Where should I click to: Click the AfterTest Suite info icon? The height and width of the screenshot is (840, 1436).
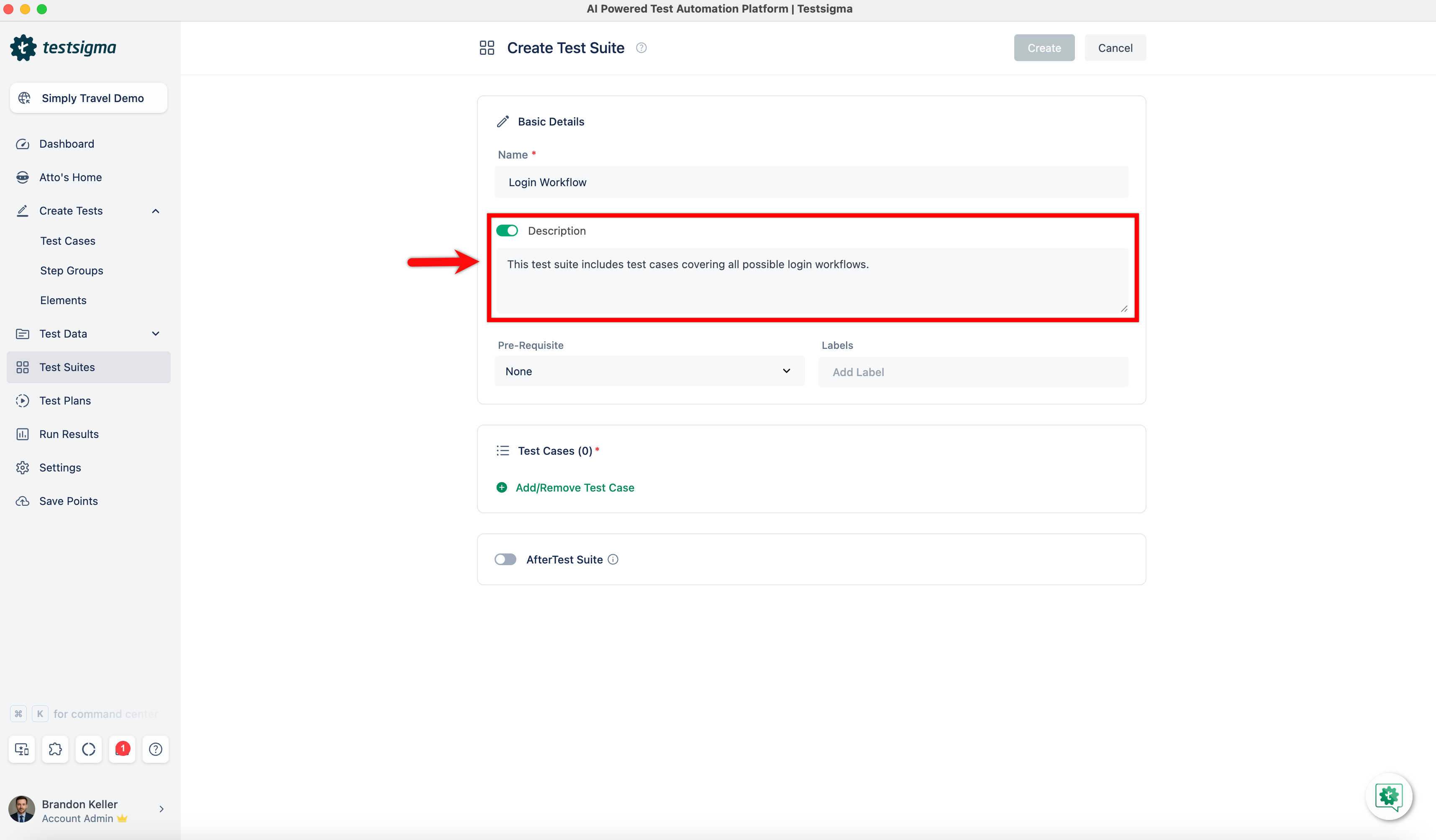[x=613, y=560]
